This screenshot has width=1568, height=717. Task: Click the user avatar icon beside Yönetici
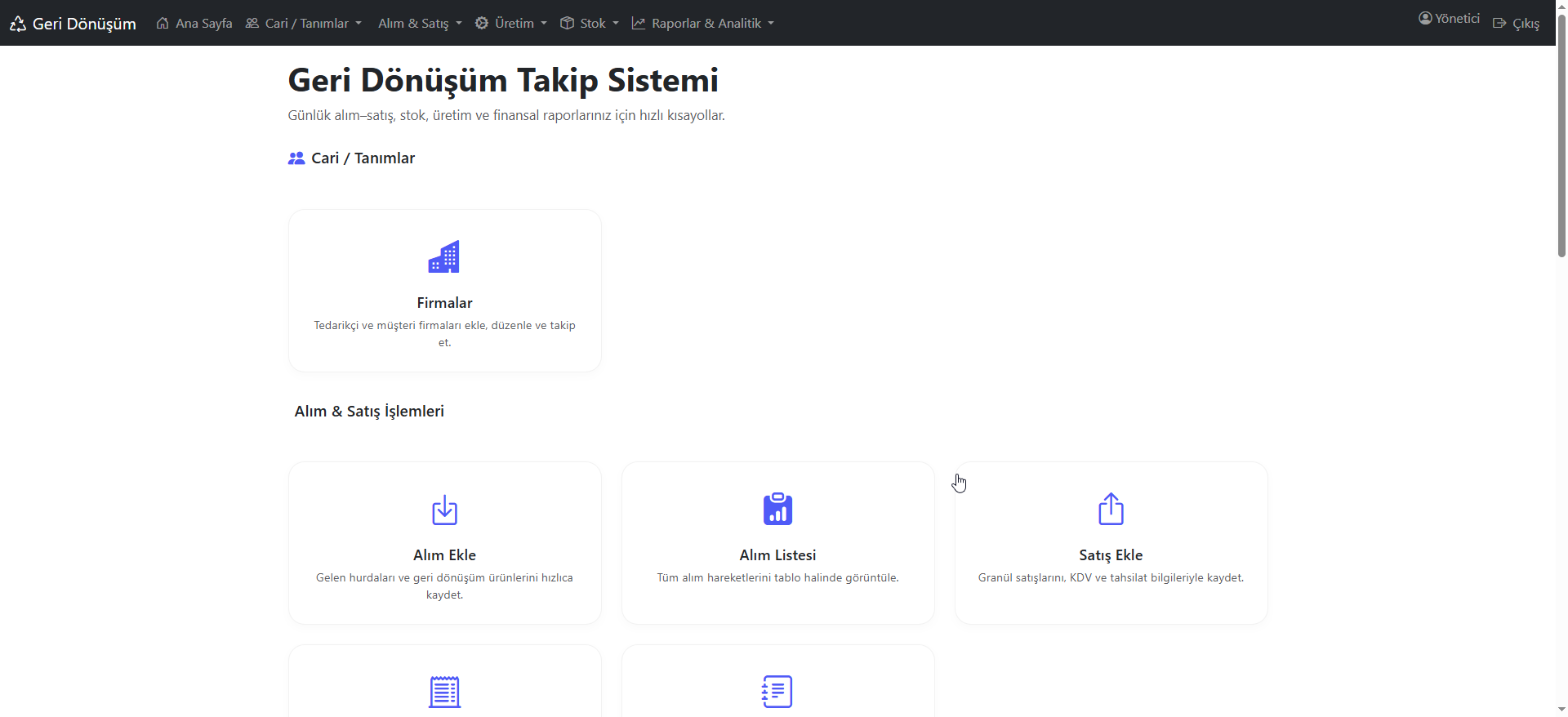[1425, 18]
